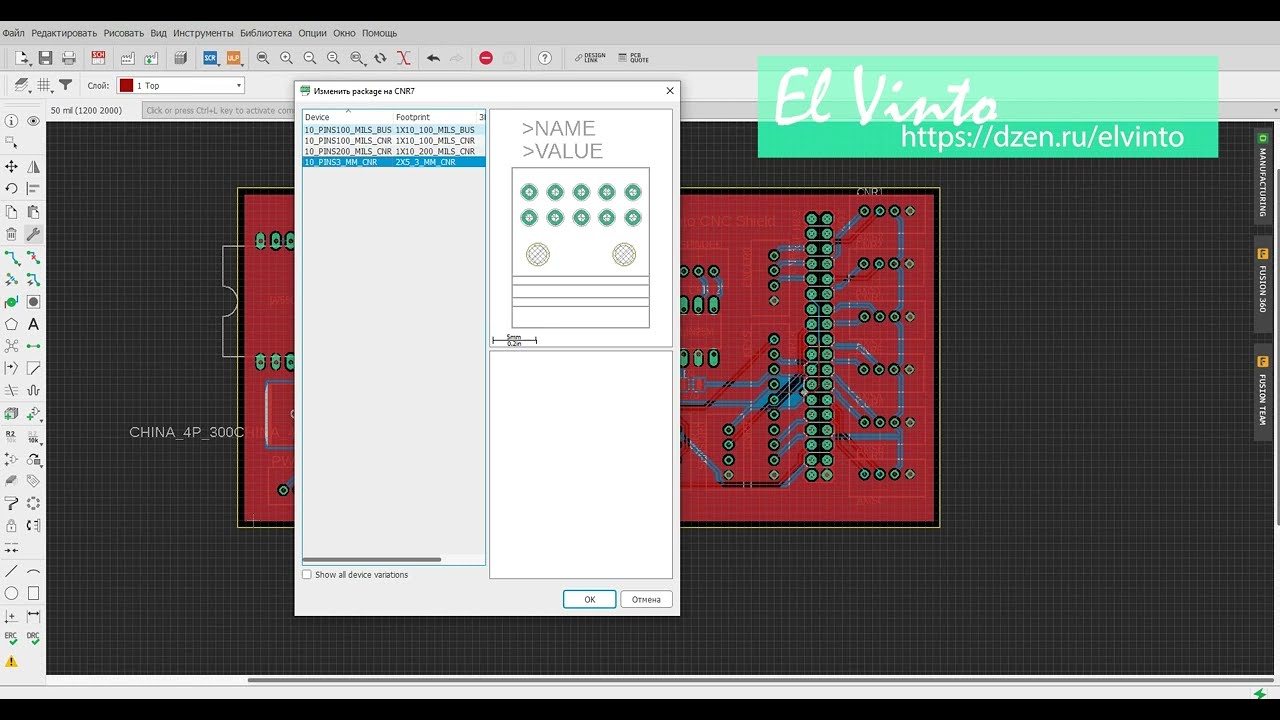The height and width of the screenshot is (720, 1280).
Task: Choose the Rectangle drawing tool
Action: (33, 593)
